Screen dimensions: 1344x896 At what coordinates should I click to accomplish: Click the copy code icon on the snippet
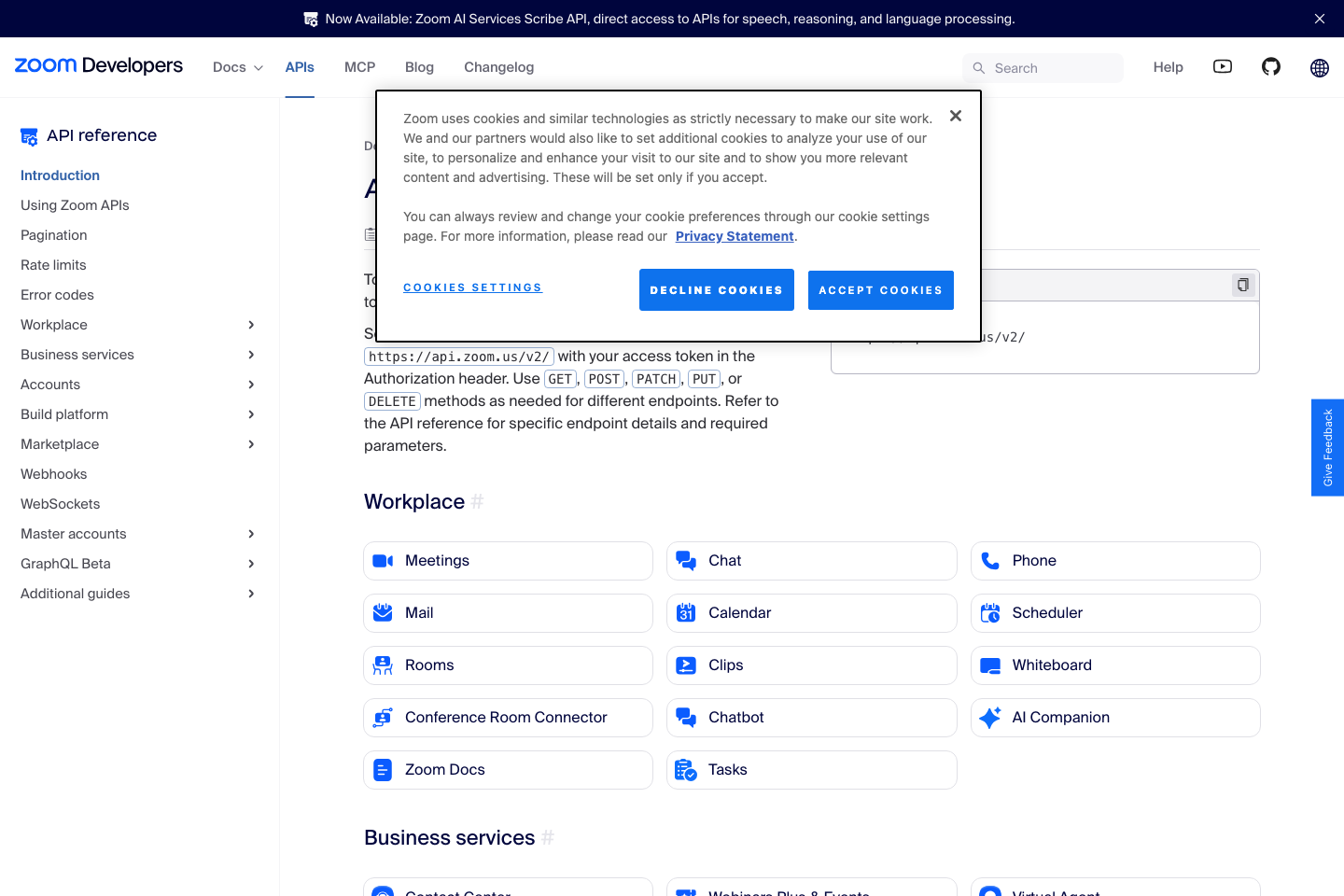point(1242,285)
